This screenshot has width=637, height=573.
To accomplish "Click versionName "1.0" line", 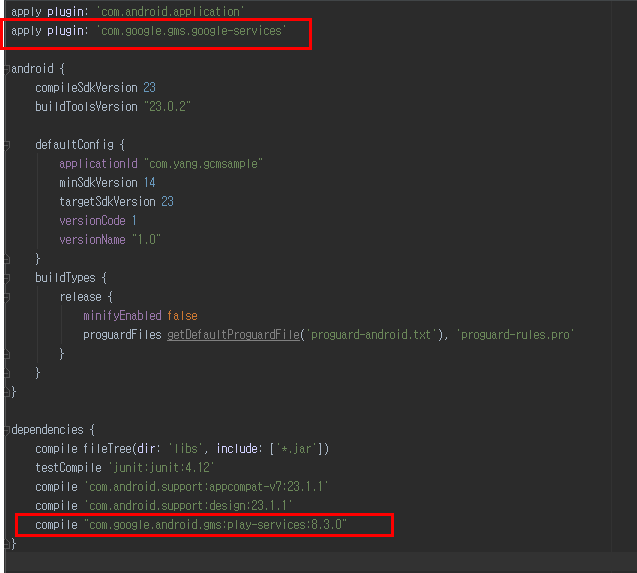I will click(110, 240).
